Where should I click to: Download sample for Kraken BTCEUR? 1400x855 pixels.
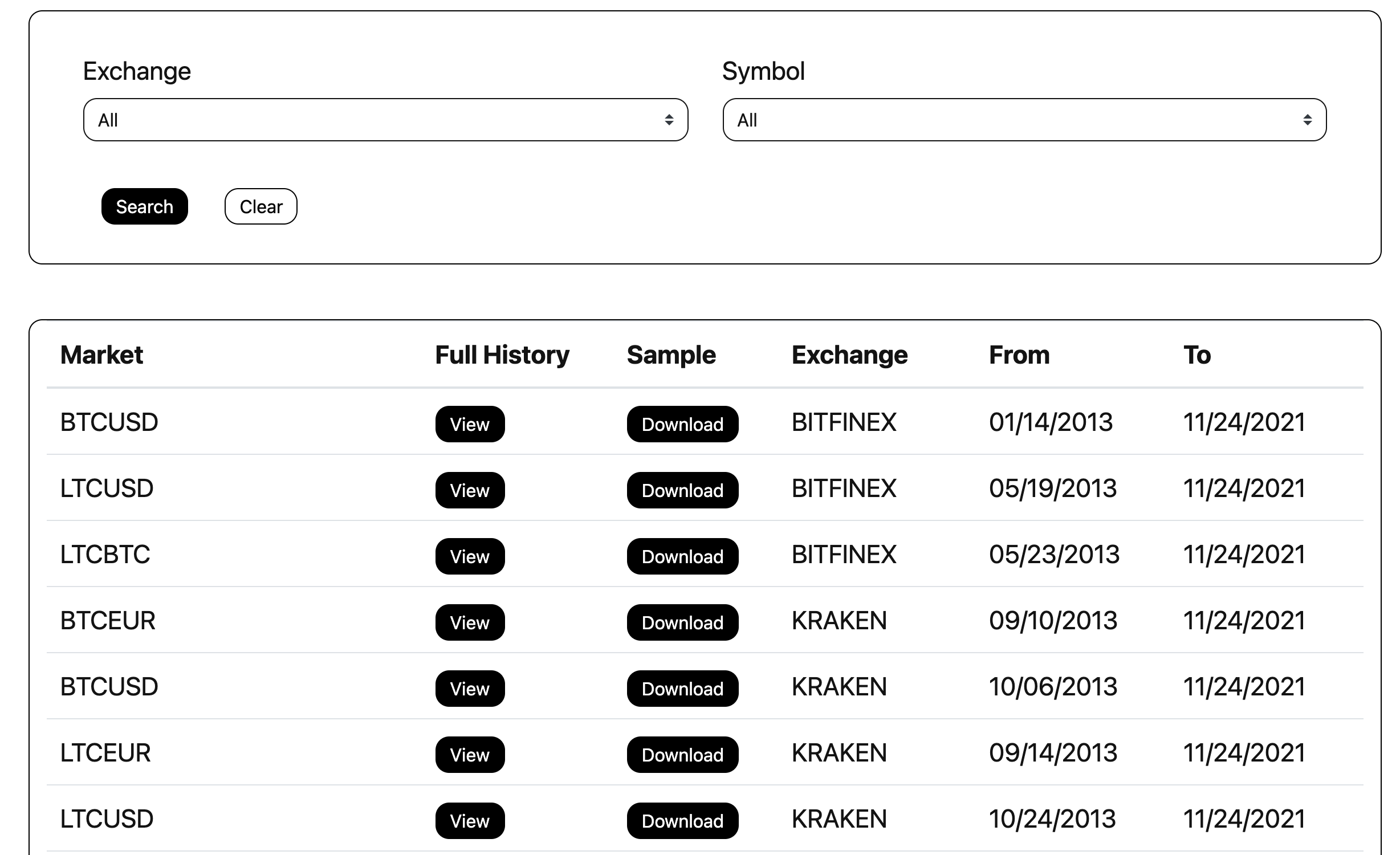point(682,622)
